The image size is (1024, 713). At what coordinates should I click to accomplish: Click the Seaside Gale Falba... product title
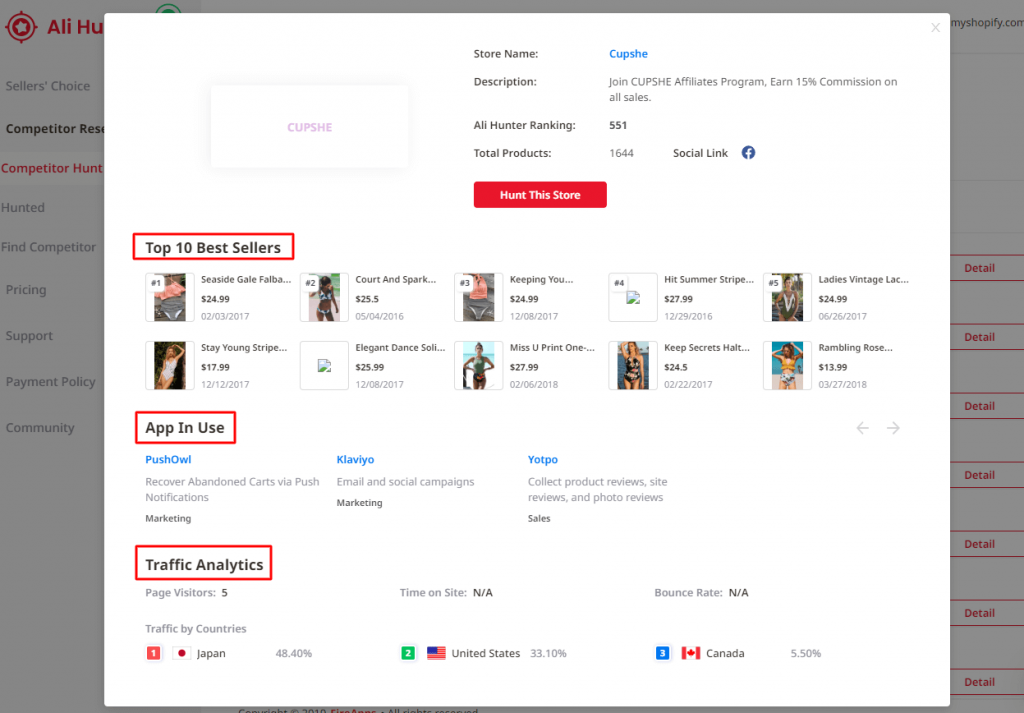coord(246,279)
